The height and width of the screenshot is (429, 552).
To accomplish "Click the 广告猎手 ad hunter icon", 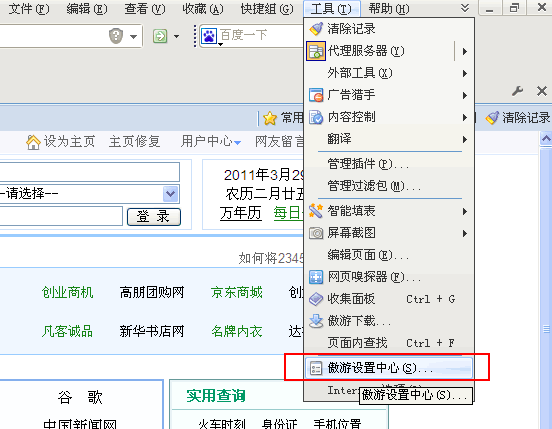I will coord(316,95).
